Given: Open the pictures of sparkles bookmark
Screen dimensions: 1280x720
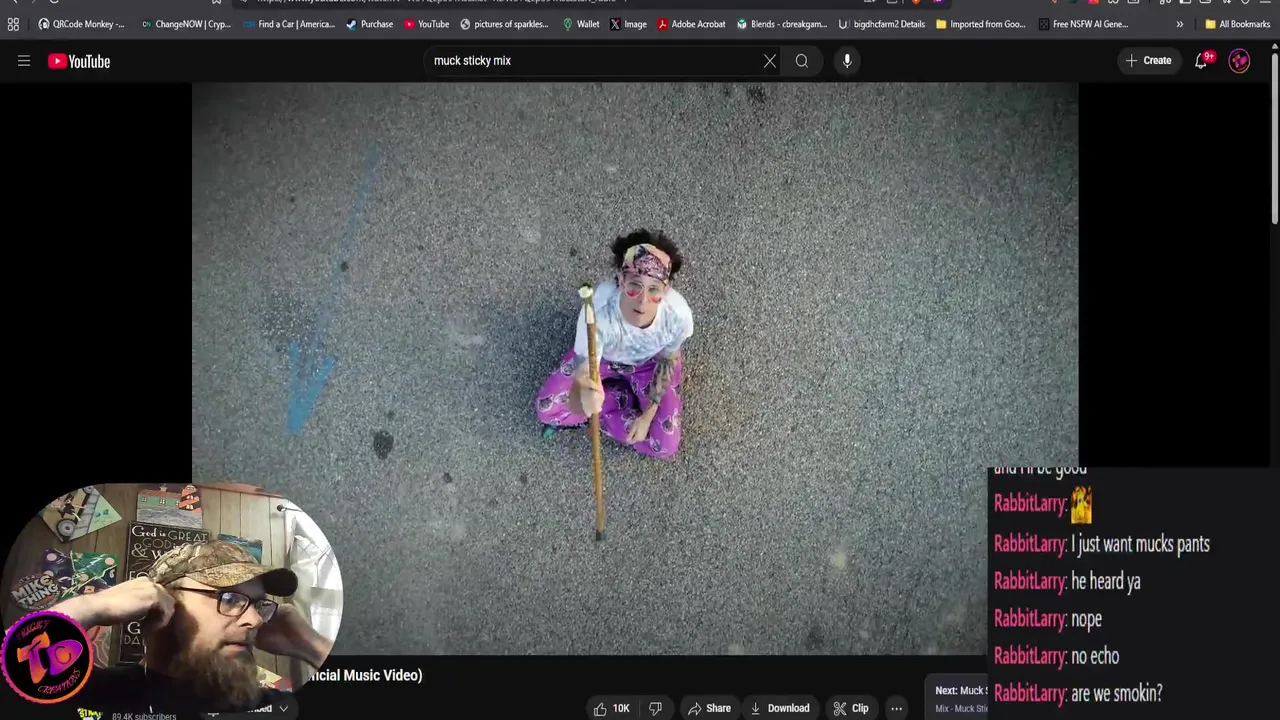Looking at the screenshot, I should click(504, 24).
